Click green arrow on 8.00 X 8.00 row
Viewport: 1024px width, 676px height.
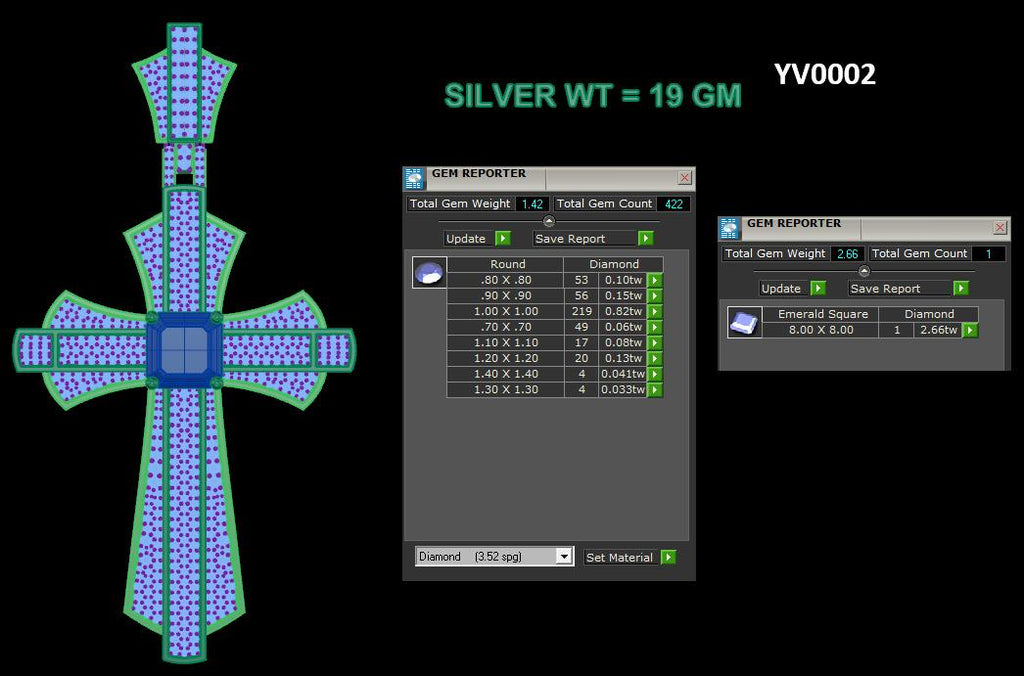[970, 330]
